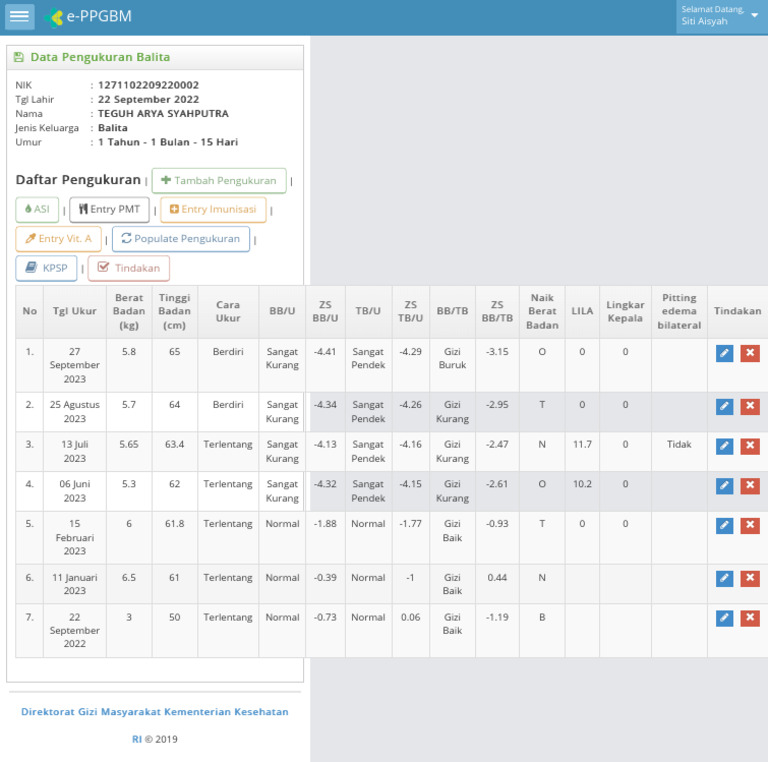Open Entry Imunisasi
This screenshot has height=762, width=768.
pos(213,210)
